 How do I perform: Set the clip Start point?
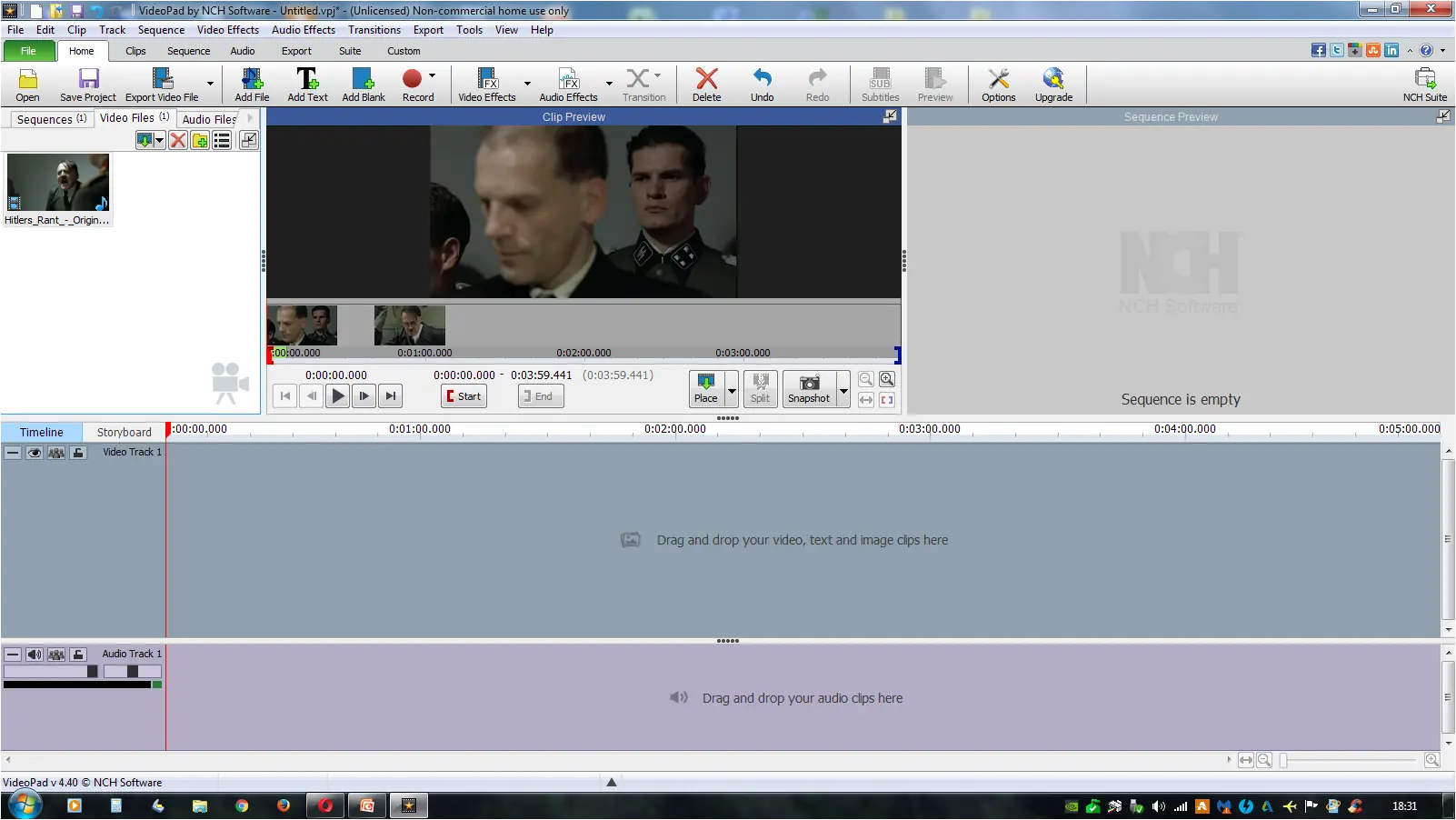[464, 396]
